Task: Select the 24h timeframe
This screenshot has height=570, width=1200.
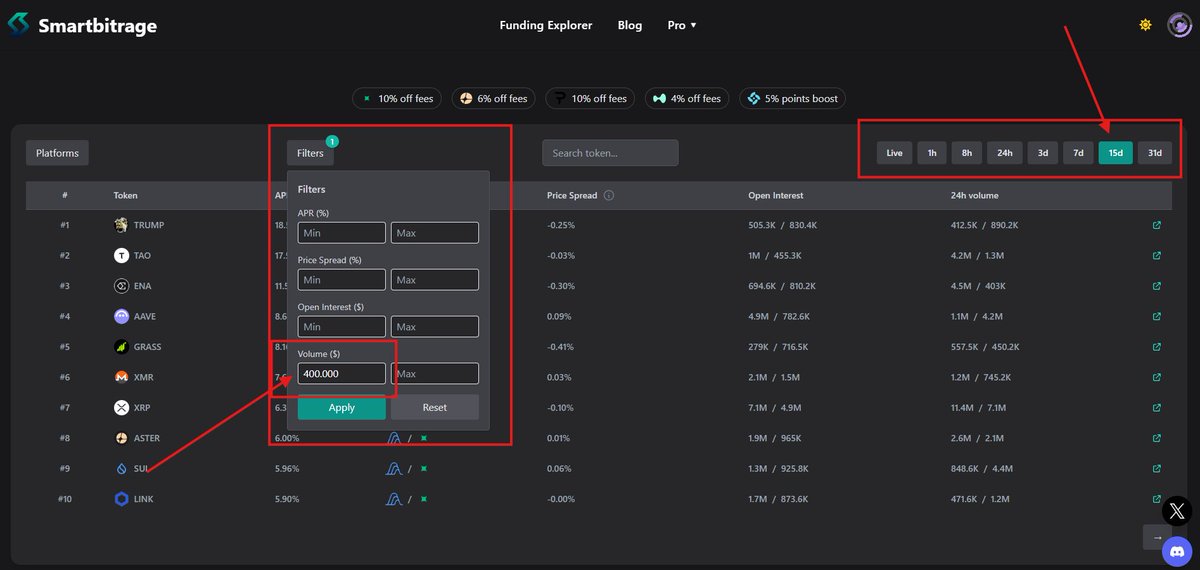Action: click(1004, 153)
